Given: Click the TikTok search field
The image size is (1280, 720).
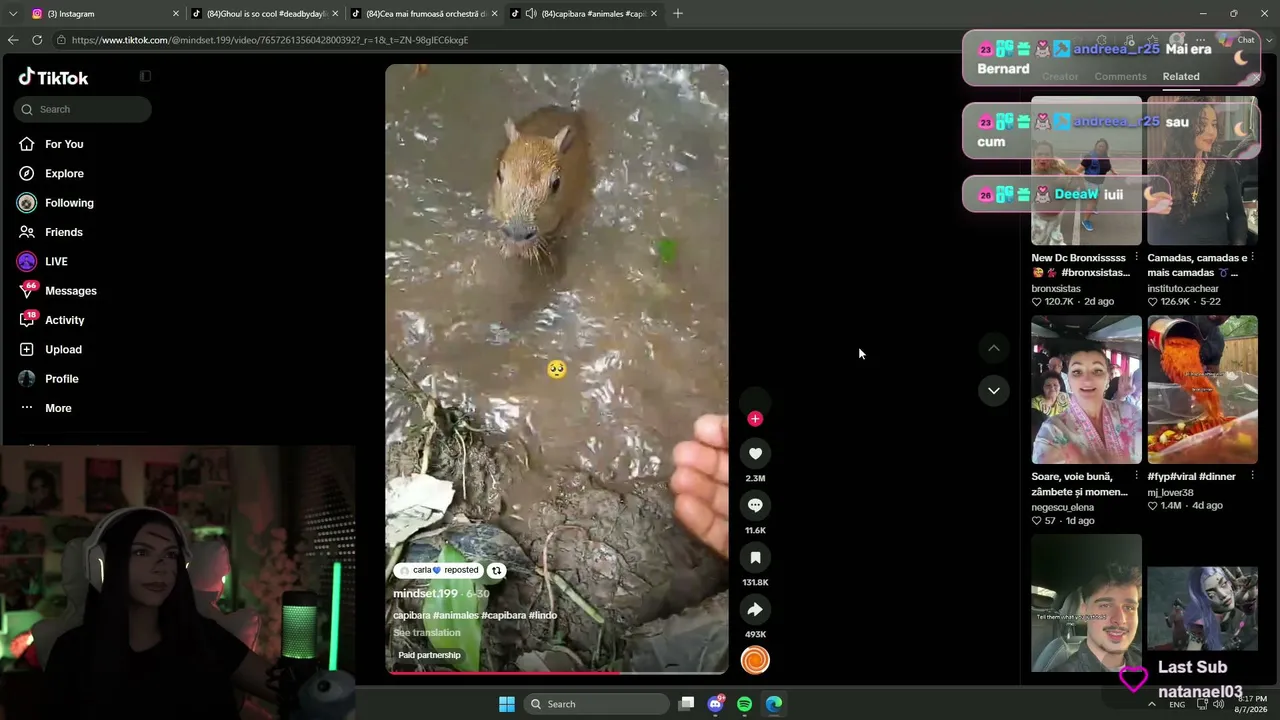Looking at the screenshot, I should (x=83, y=109).
